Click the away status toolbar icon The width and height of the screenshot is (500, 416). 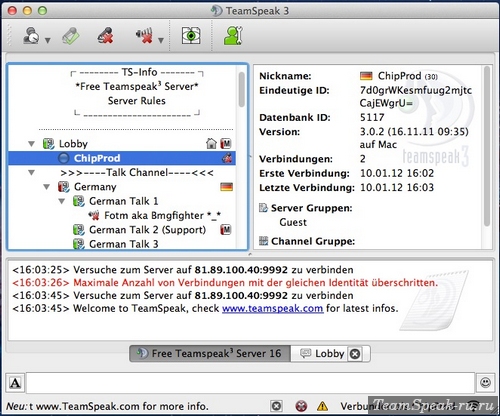tap(31, 36)
